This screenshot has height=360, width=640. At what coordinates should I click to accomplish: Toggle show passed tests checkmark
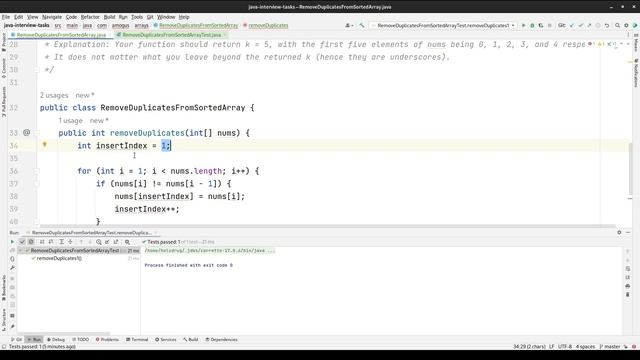coord(22,242)
